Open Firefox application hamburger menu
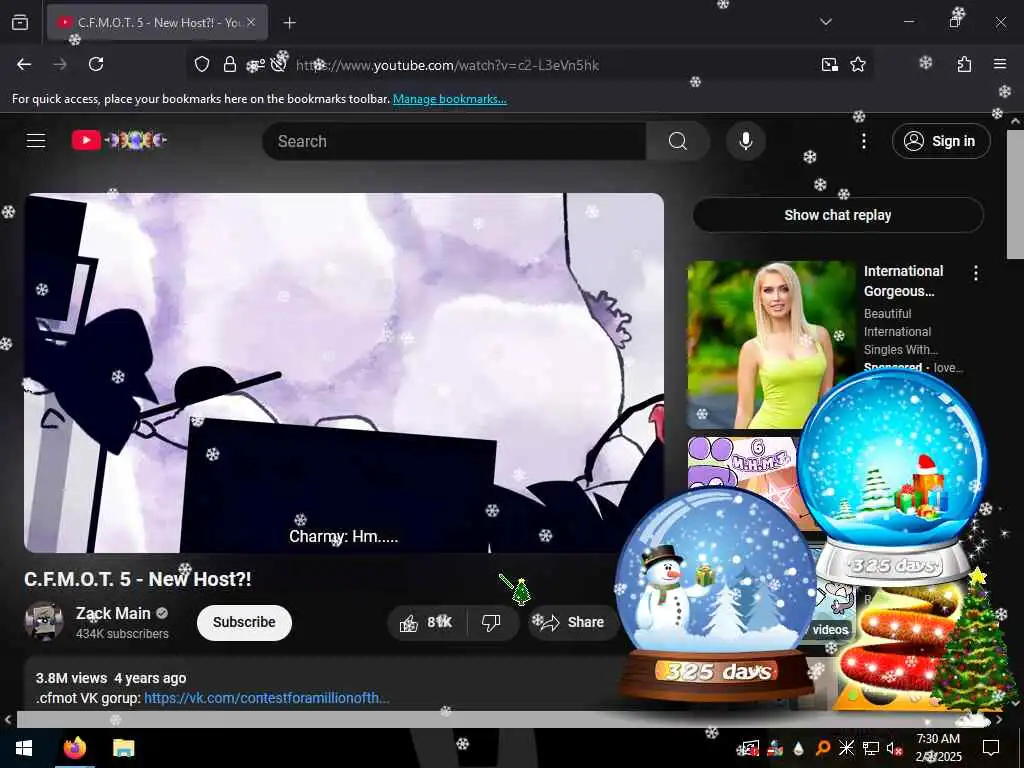 [x=999, y=64]
